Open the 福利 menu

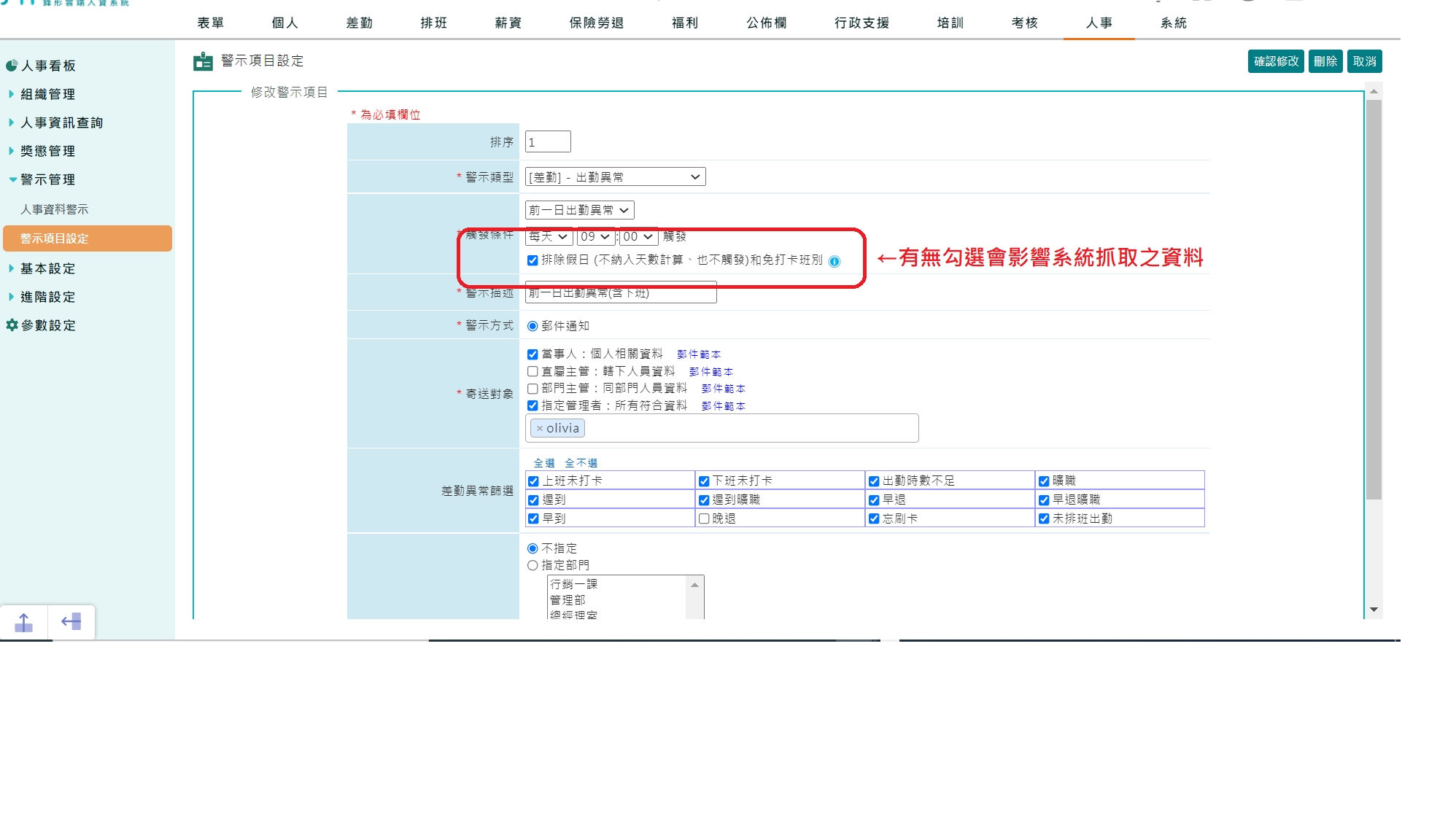click(x=684, y=23)
